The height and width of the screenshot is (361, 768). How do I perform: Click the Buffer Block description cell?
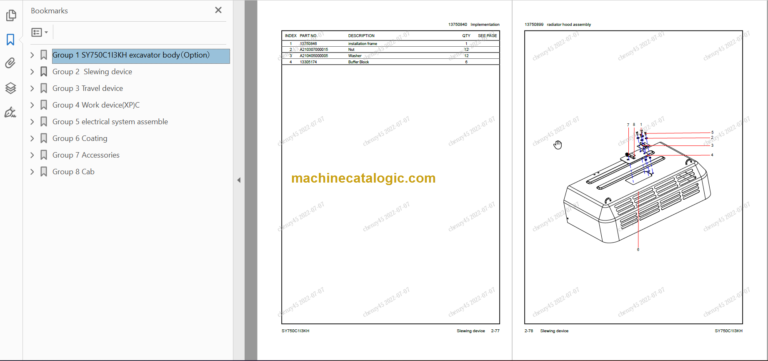pyautogui.click(x=359, y=62)
